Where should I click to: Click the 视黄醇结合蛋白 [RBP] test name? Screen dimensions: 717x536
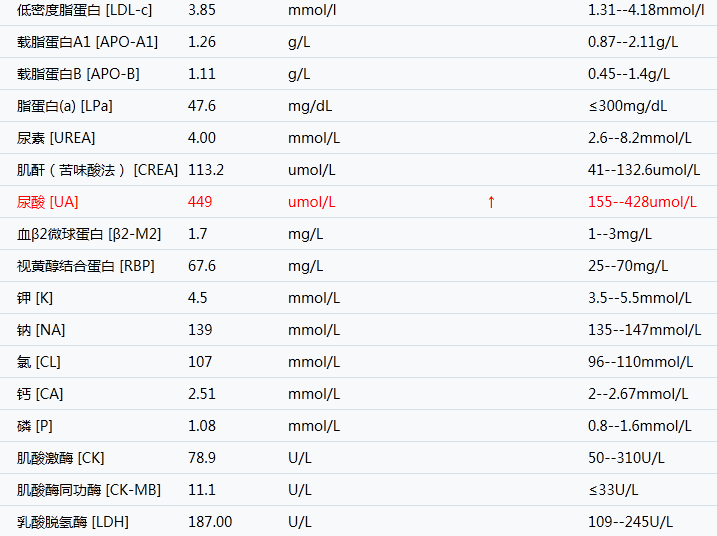86,266
